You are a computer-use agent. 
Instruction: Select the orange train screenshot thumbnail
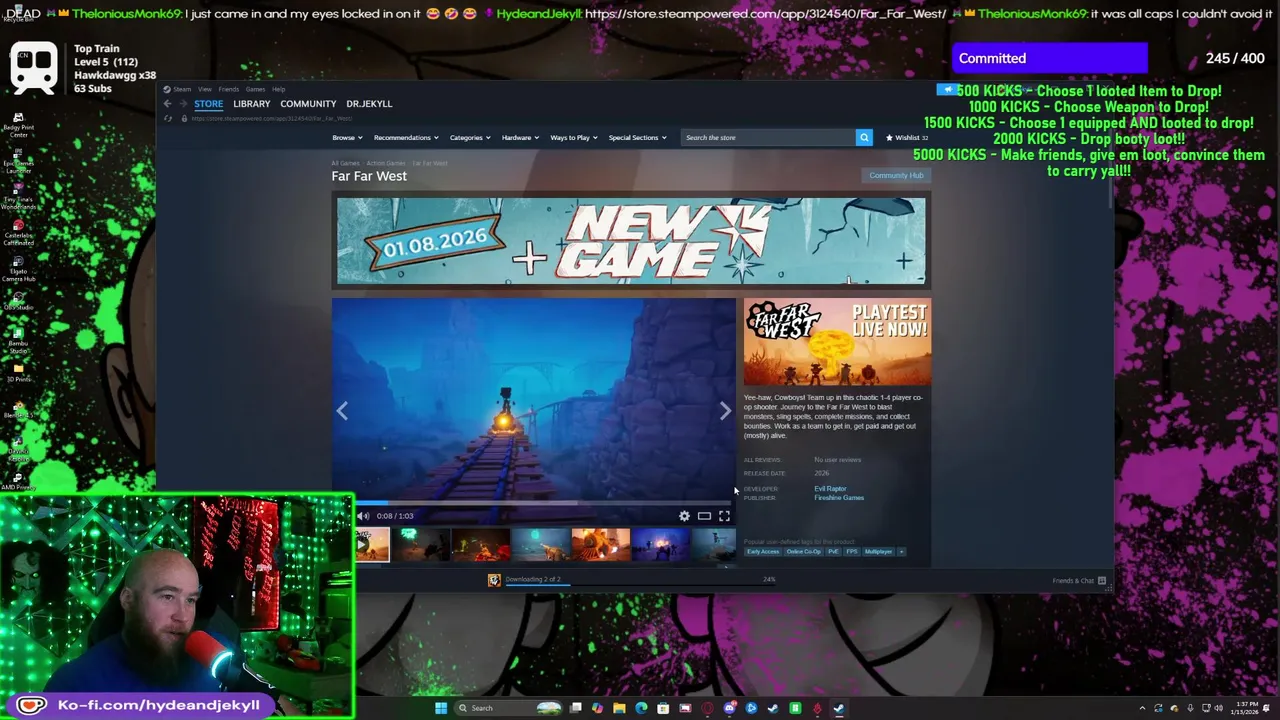pos(601,545)
